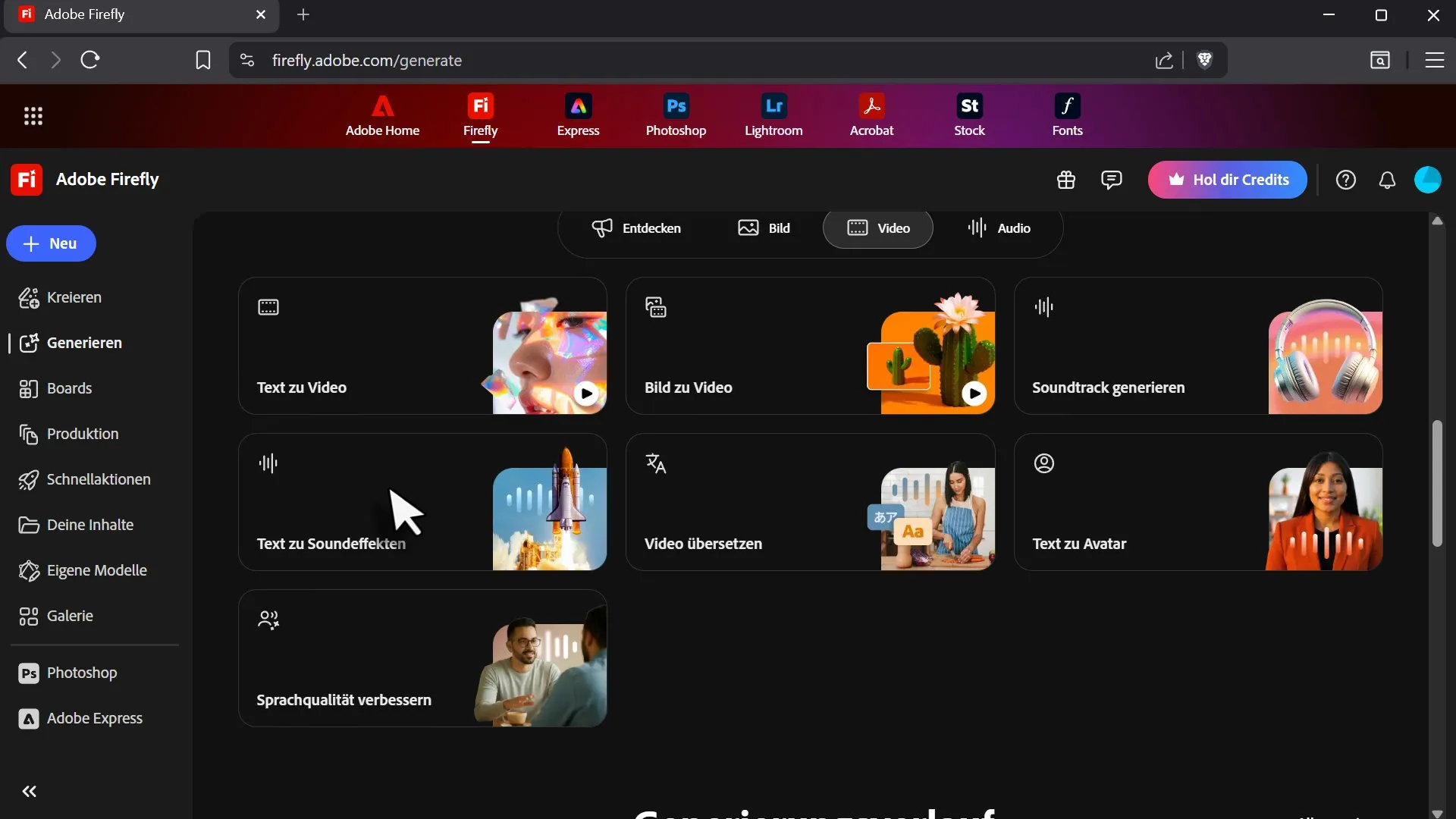This screenshot has width=1456, height=819.
Task: Switch to the Bild tab
Action: pyautogui.click(x=764, y=228)
